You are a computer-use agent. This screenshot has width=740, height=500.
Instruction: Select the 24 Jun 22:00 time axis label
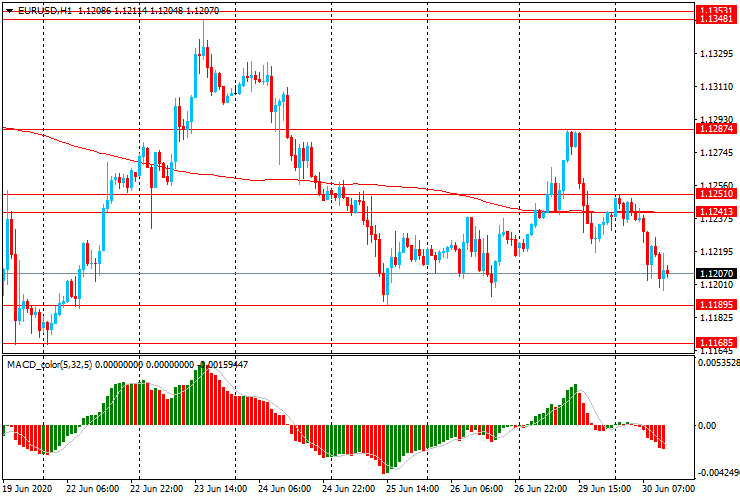click(349, 488)
